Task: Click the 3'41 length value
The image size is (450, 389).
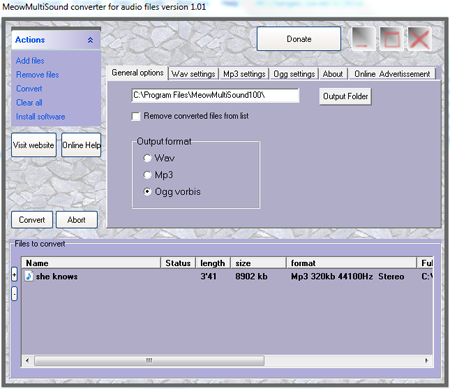Action: tap(208, 276)
